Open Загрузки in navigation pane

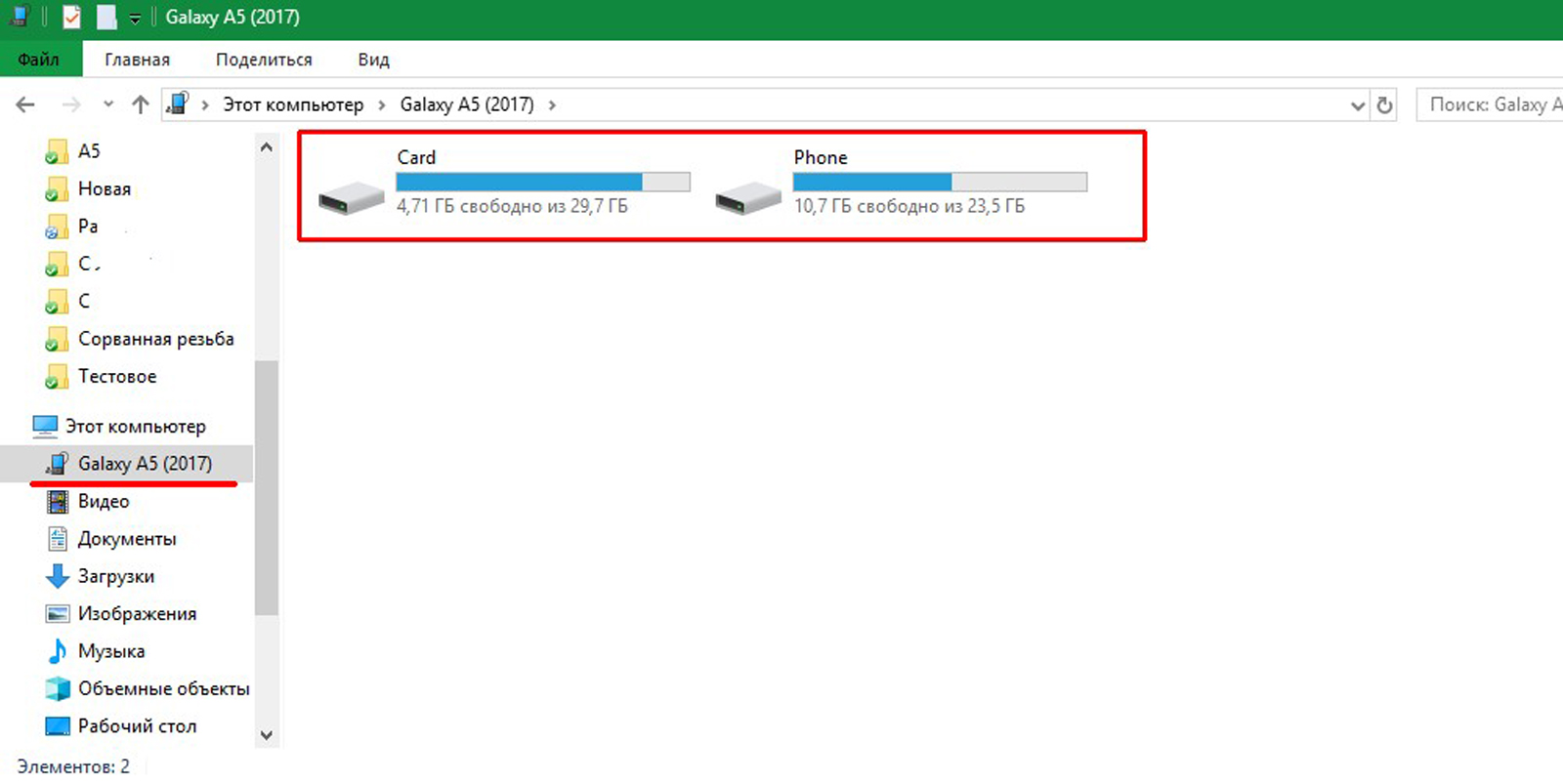[x=116, y=576]
